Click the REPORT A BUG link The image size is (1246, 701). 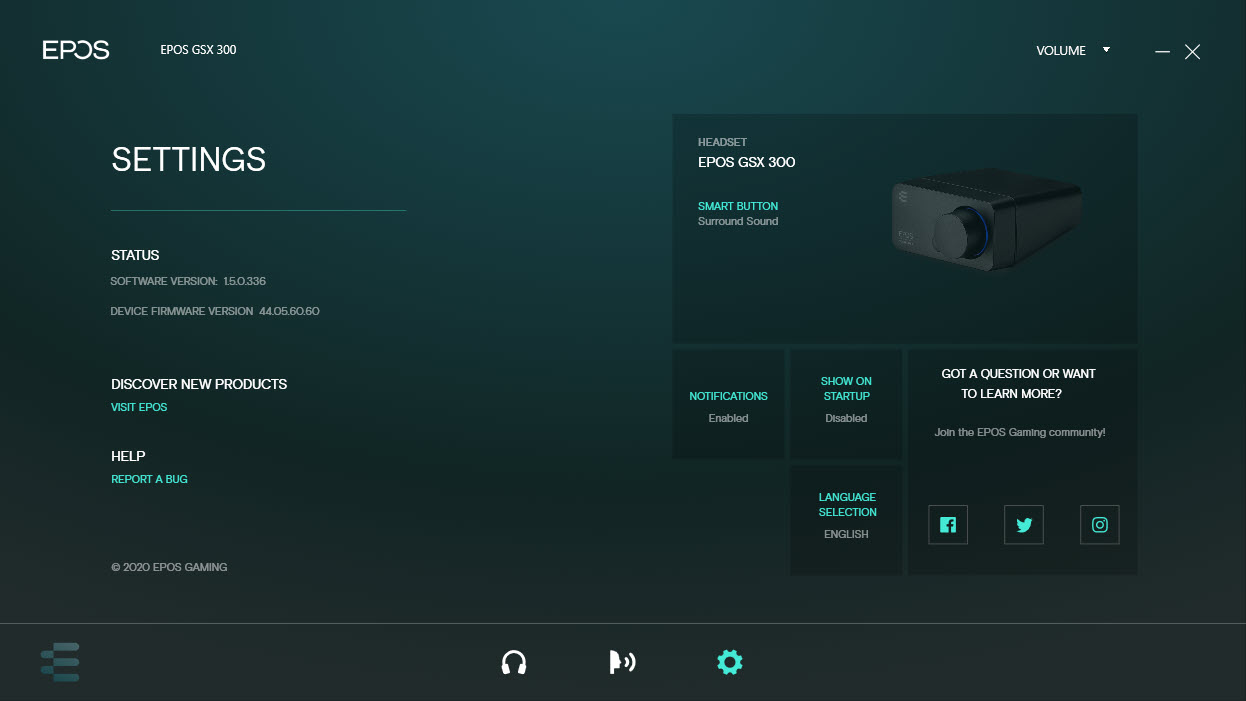pos(149,479)
